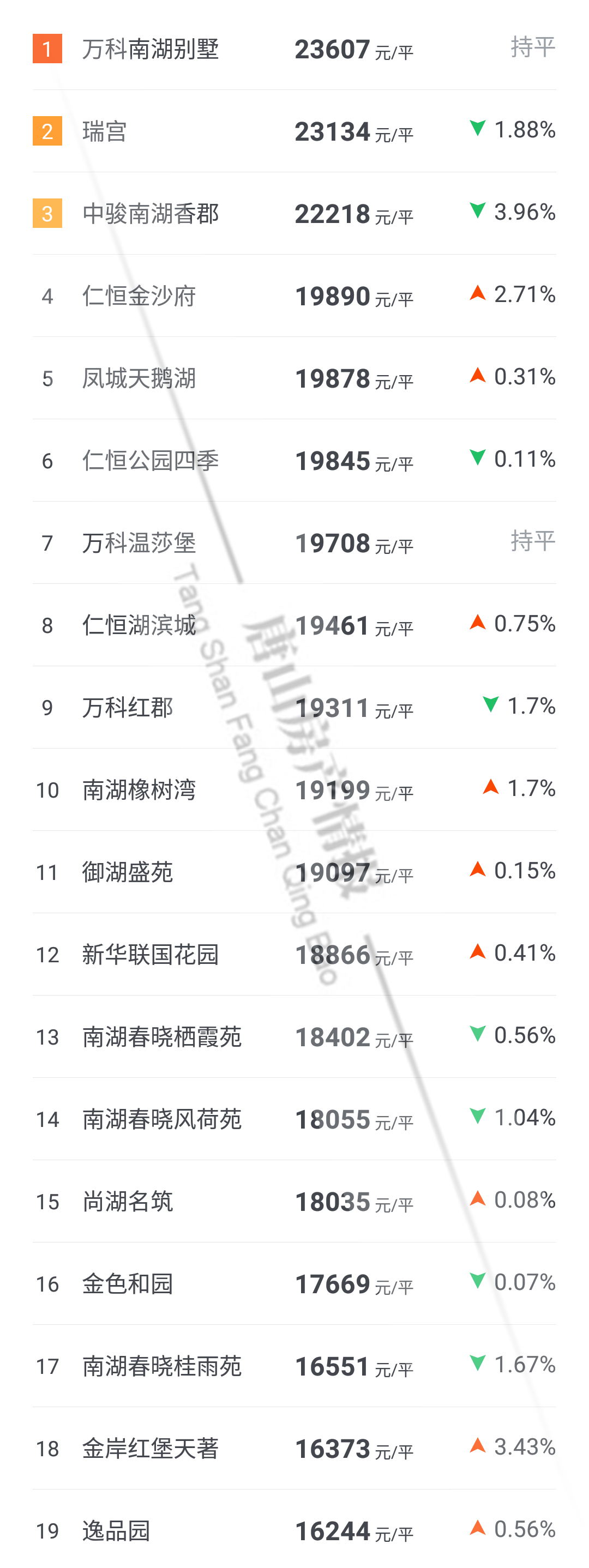Click the red up arrow beside 3.43%

(x=478, y=1445)
